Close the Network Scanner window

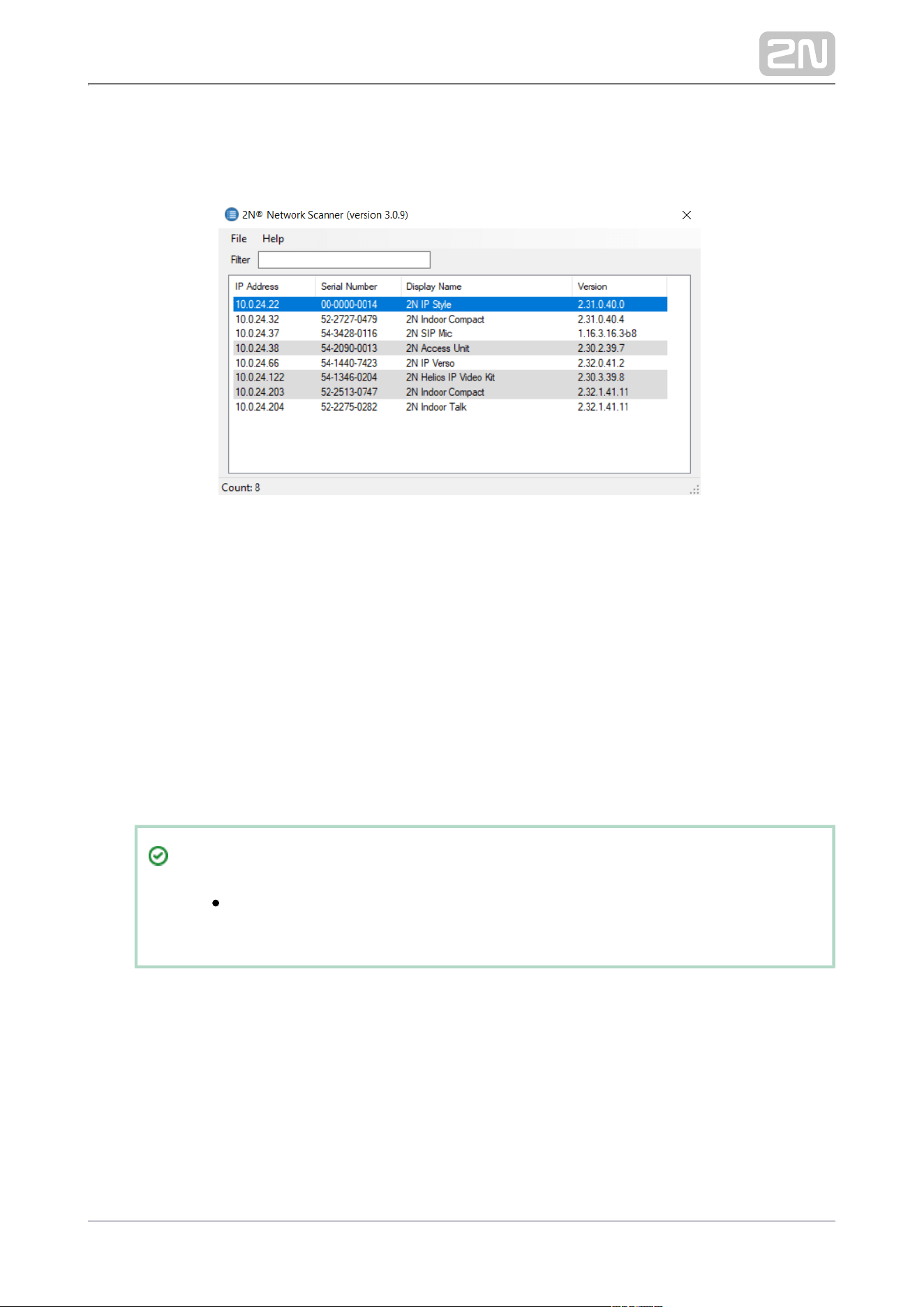point(687,215)
